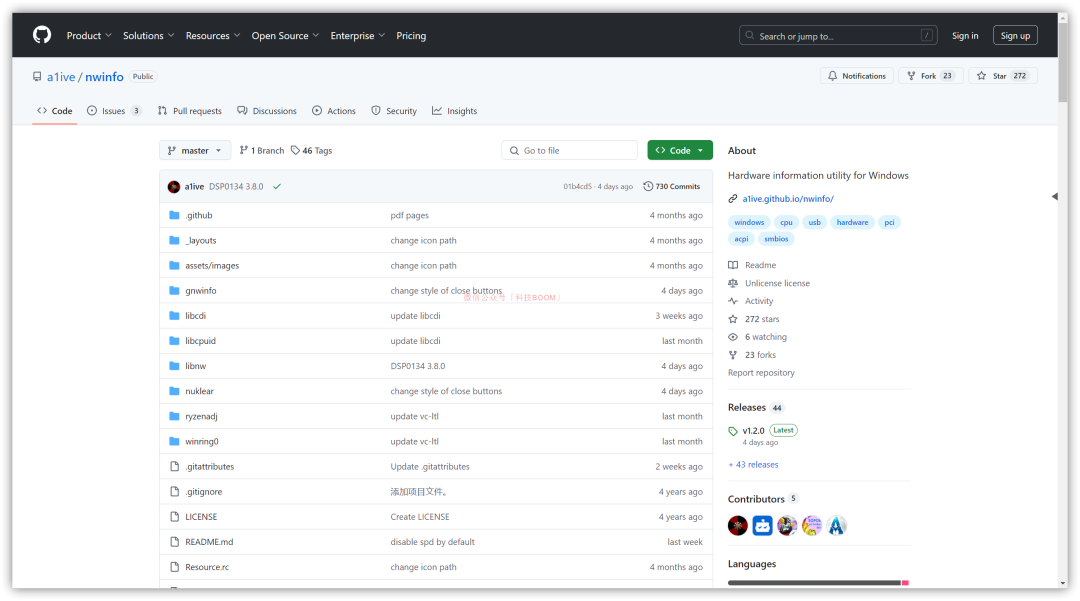Viewport: 1080px width, 601px height.
Task: Switch to the Code tab
Action: [54, 111]
